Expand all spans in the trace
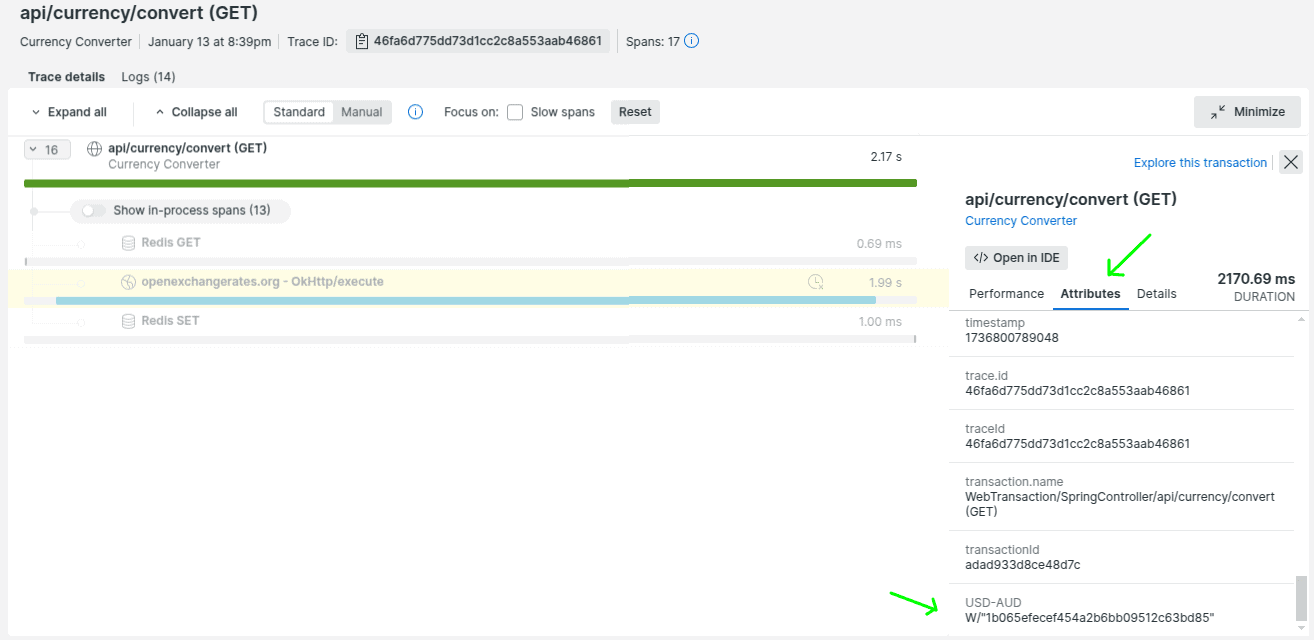The image size is (1314, 640). (x=69, y=112)
